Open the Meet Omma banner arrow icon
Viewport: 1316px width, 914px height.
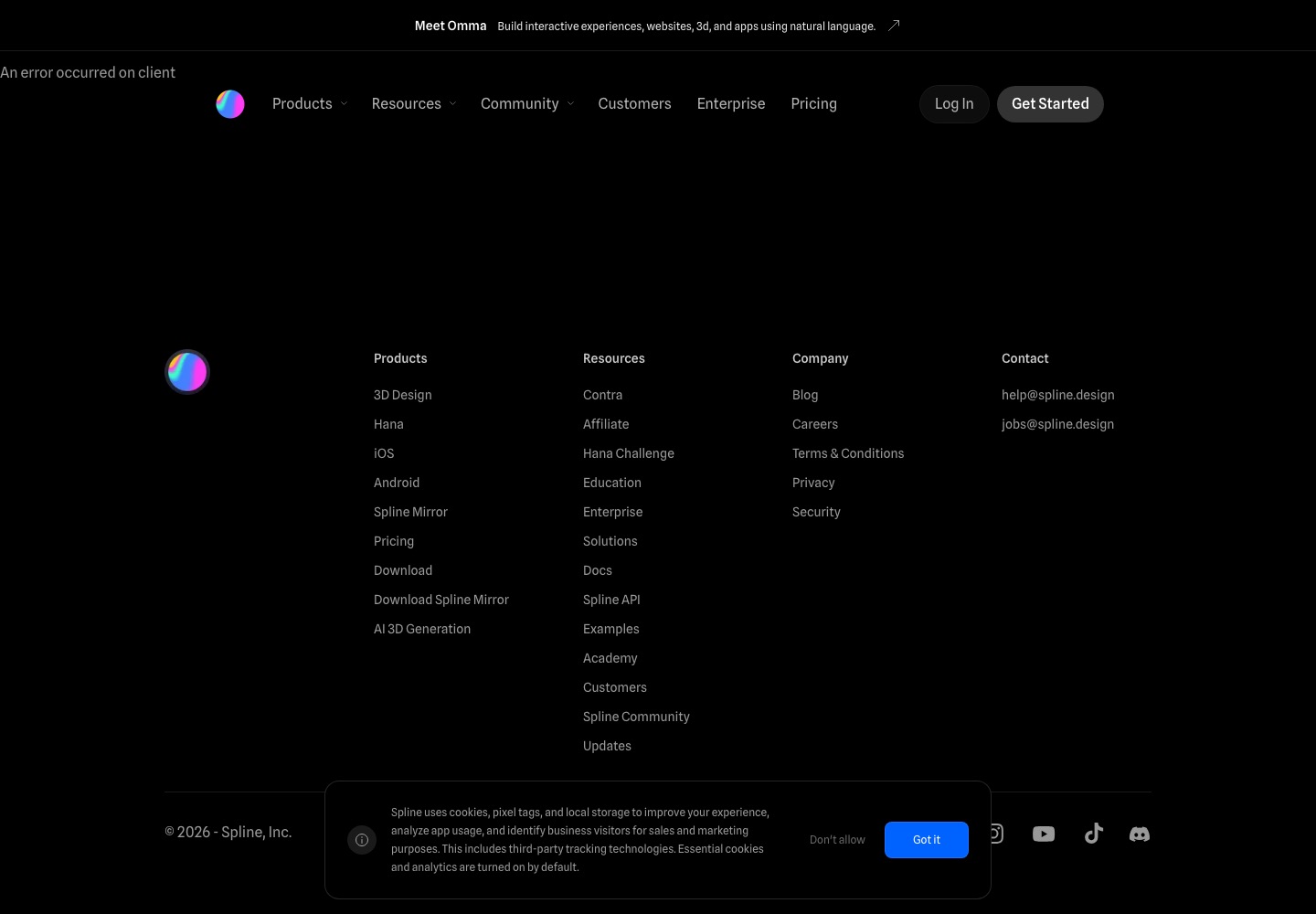pyautogui.click(x=894, y=26)
